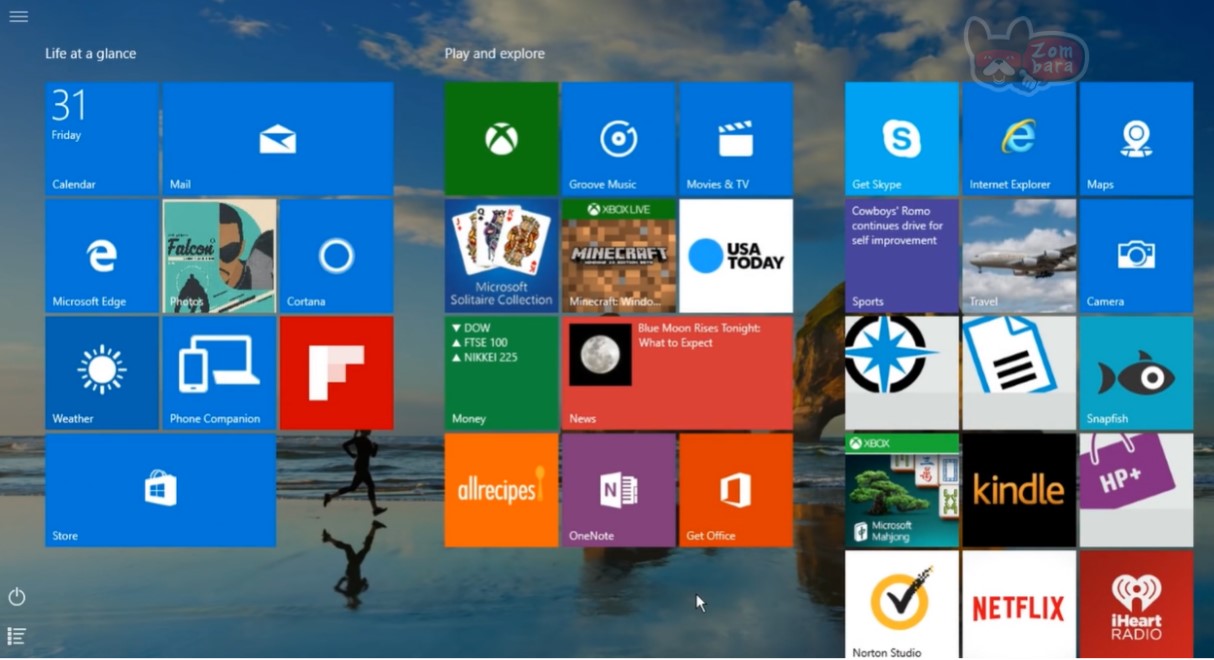Click the Get Skype tile
Screen dimensions: 1214x660
point(902,138)
